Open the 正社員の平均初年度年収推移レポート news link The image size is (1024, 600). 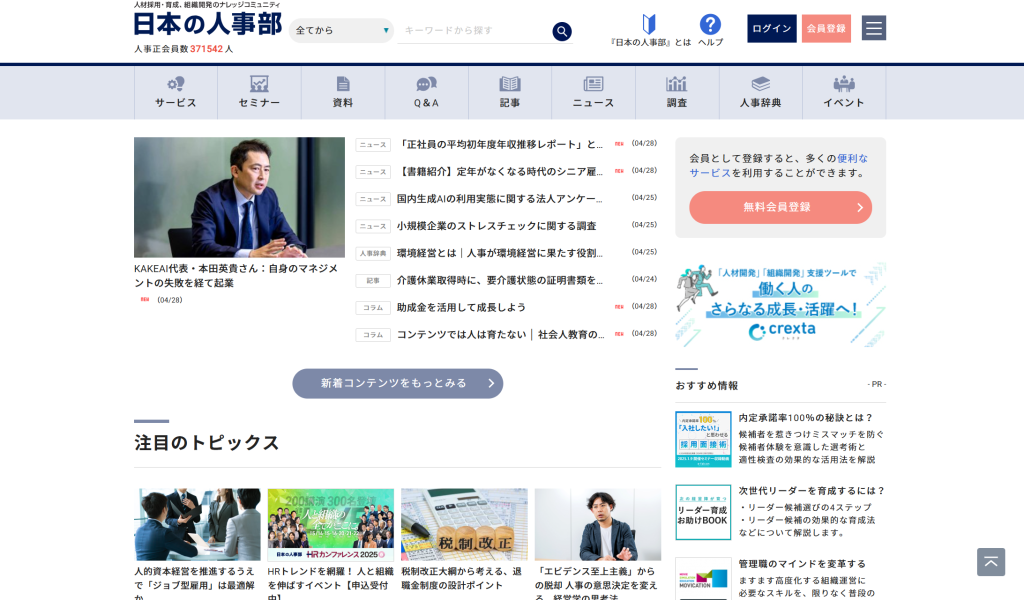pos(500,144)
